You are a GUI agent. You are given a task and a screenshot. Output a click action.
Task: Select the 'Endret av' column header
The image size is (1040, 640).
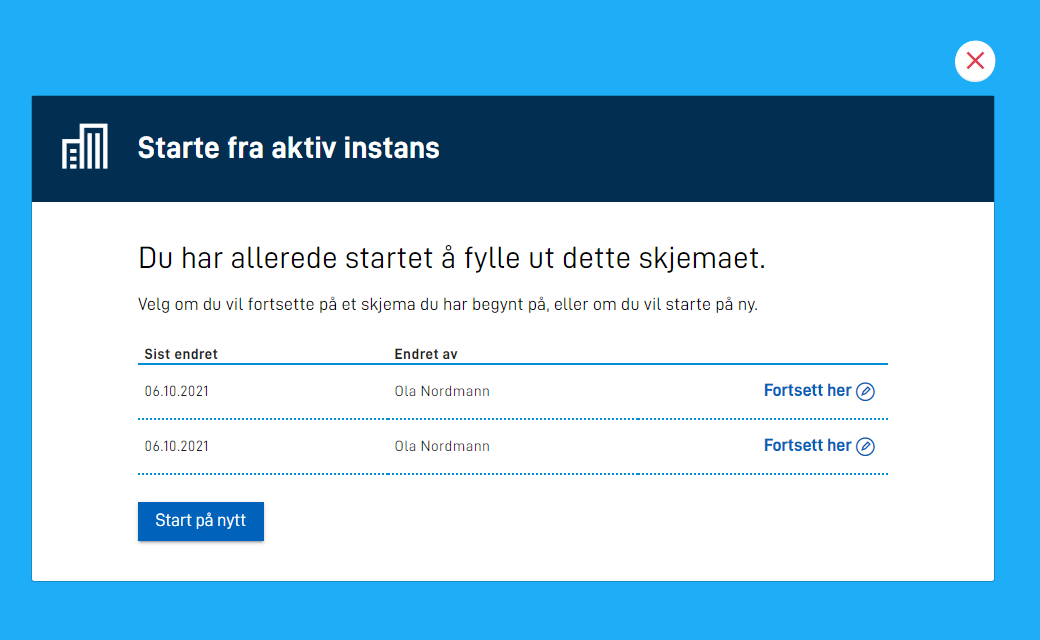(x=426, y=354)
